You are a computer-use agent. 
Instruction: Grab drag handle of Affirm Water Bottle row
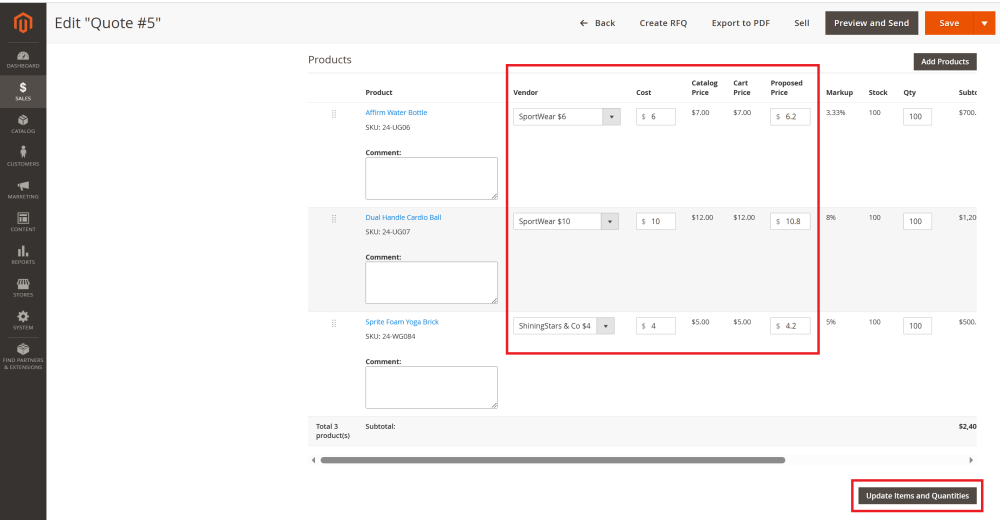click(x=334, y=114)
